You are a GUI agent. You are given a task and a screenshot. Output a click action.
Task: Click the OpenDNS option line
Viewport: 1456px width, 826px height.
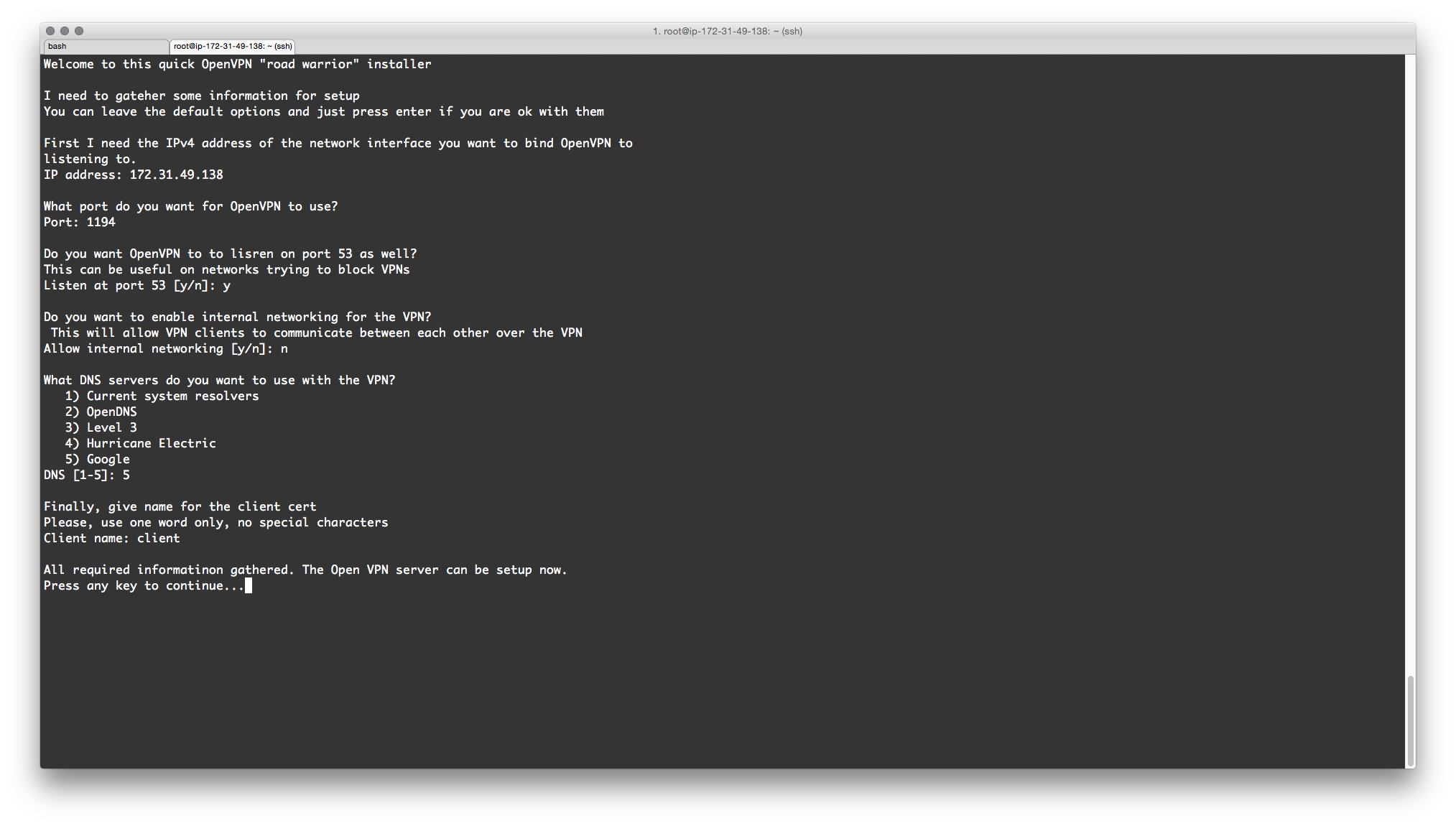pyautogui.click(x=101, y=412)
